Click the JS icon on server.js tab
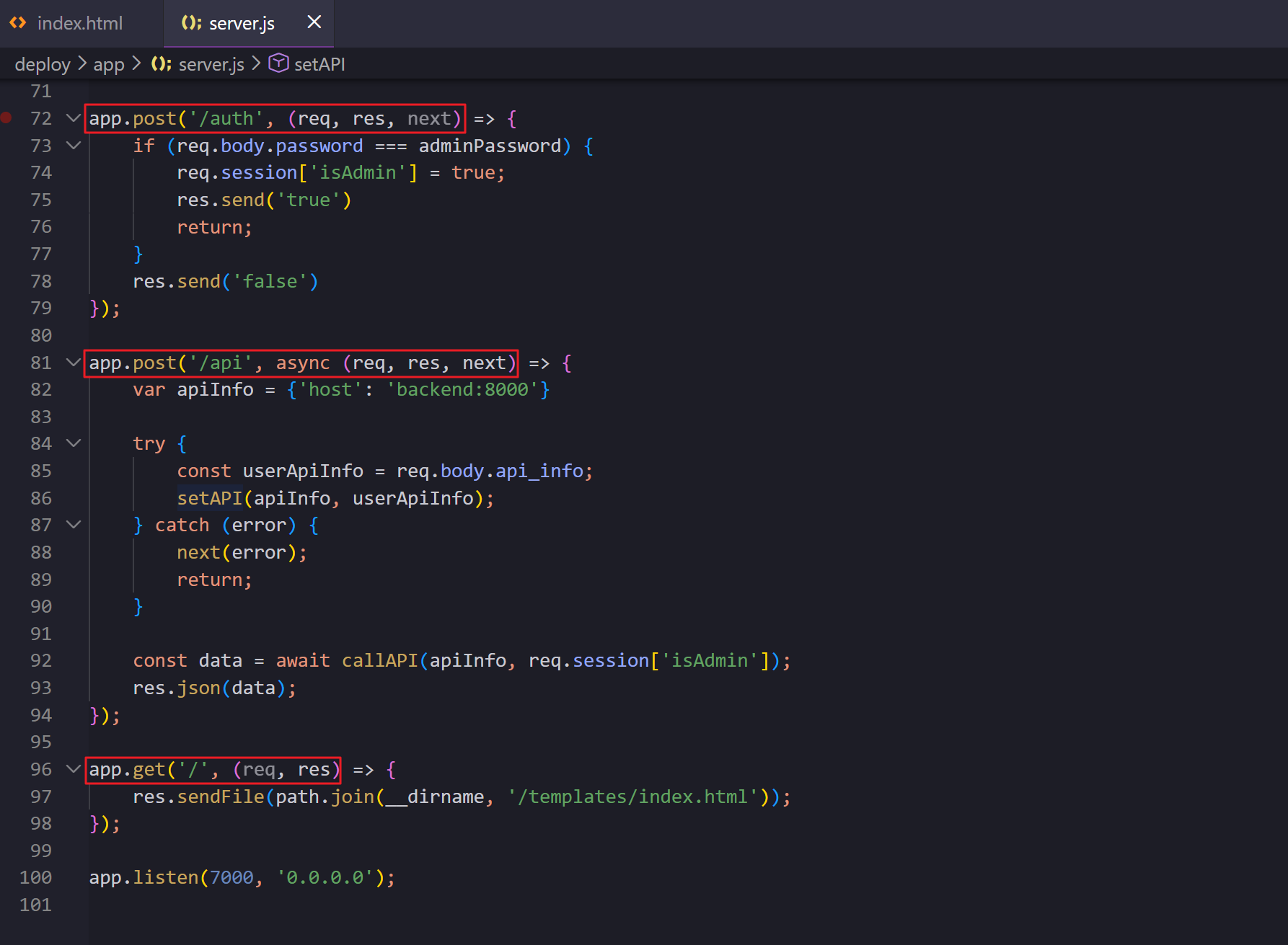This screenshot has width=1288, height=945. pos(191,23)
